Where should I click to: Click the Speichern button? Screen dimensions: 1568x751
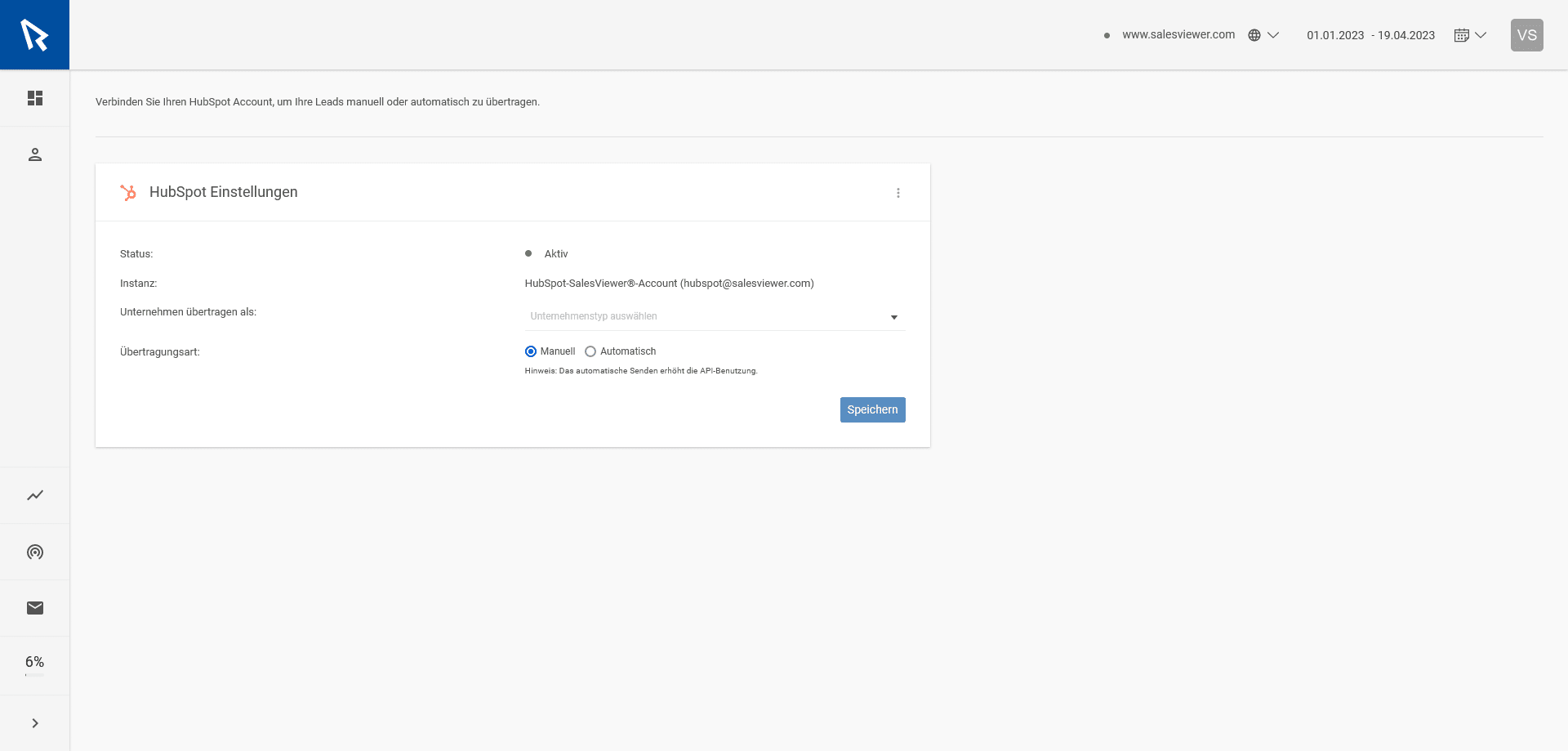[x=872, y=410]
